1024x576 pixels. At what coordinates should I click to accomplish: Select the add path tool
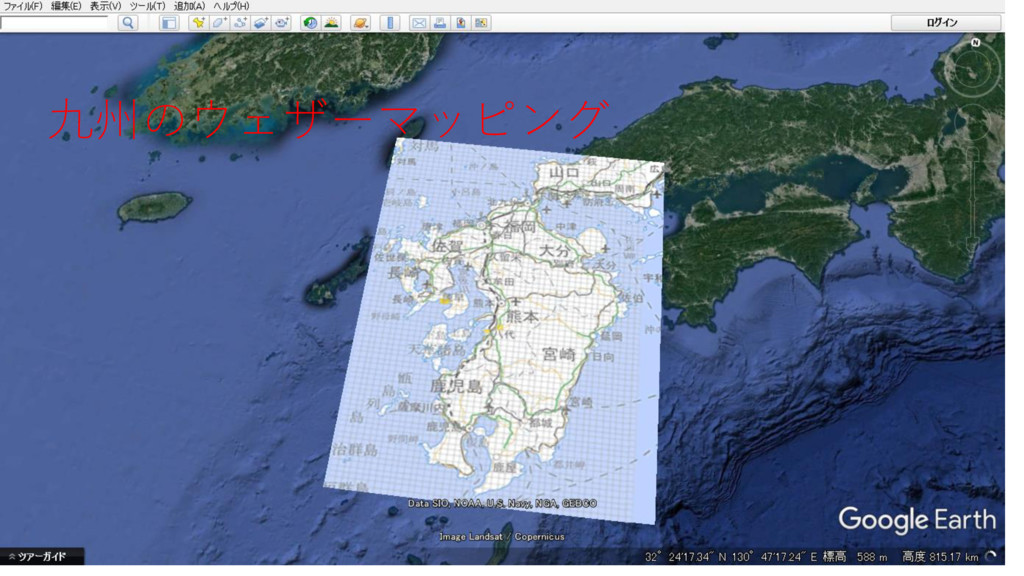pyautogui.click(x=240, y=23)
